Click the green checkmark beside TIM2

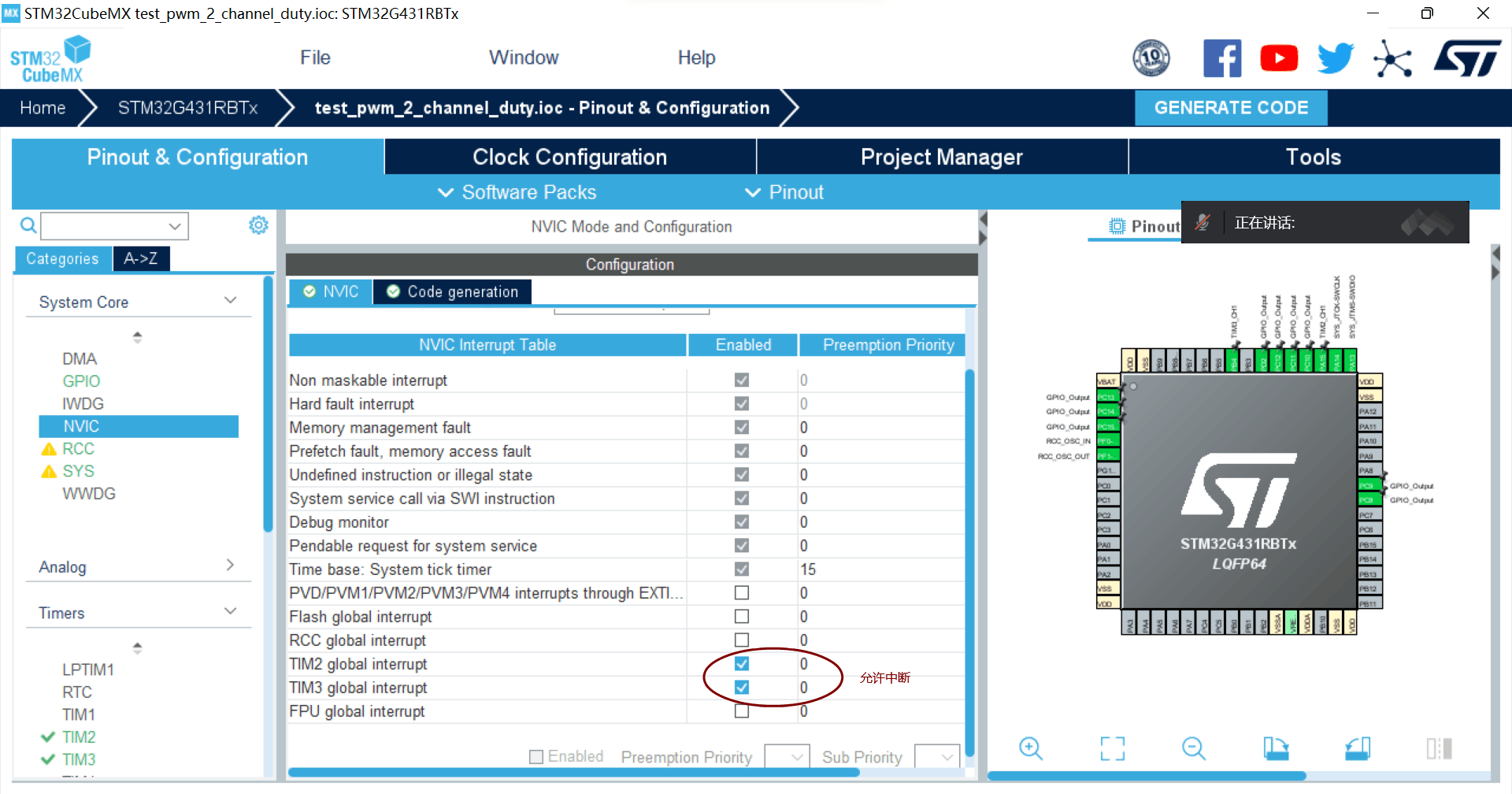click(x=48, y=737)
